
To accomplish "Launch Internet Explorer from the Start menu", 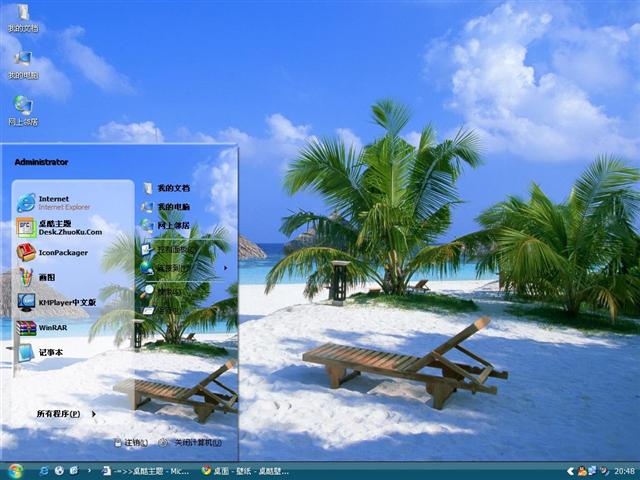I will tap(53, 203).
